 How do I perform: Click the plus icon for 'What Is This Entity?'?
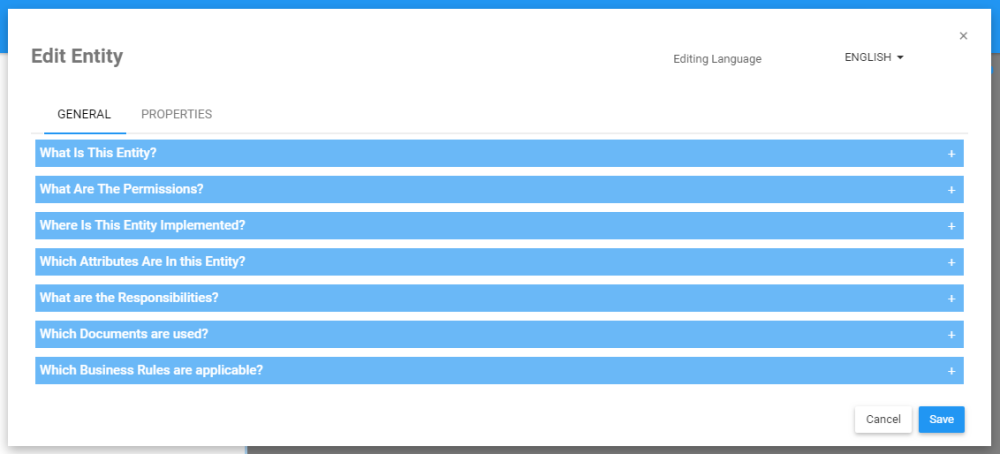point(951,154)
